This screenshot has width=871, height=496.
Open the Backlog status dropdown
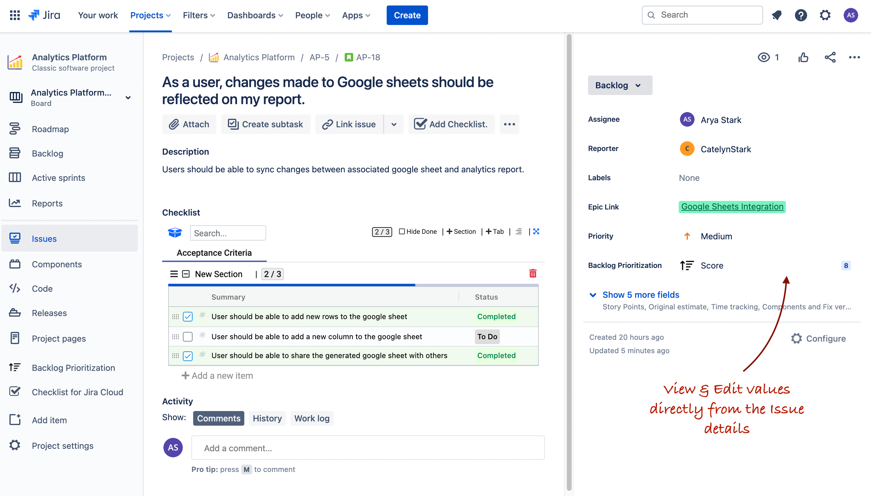[619, 86]
